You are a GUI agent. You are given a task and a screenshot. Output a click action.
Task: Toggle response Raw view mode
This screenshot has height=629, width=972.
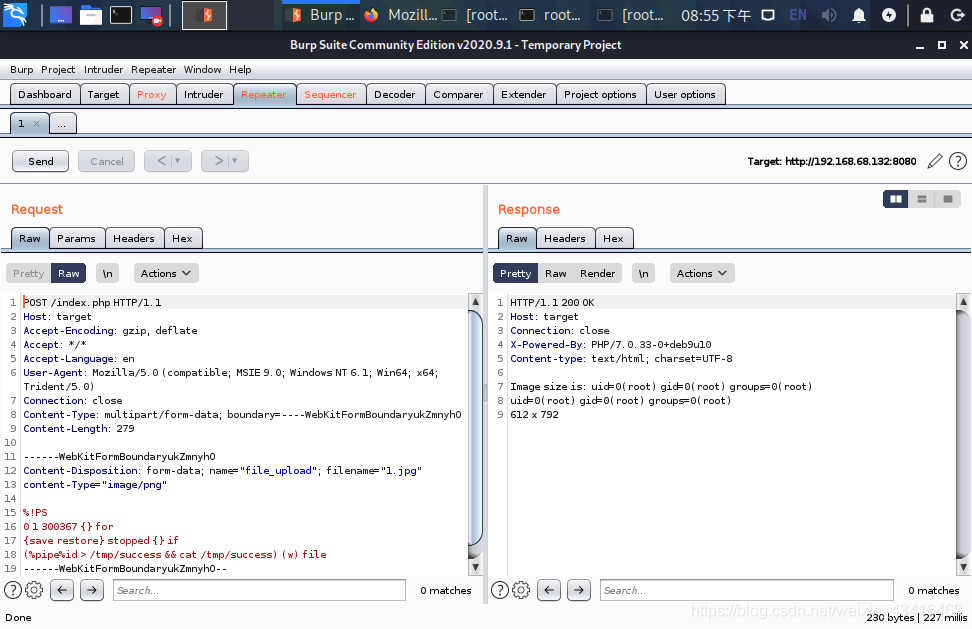[x=555, y=273]
